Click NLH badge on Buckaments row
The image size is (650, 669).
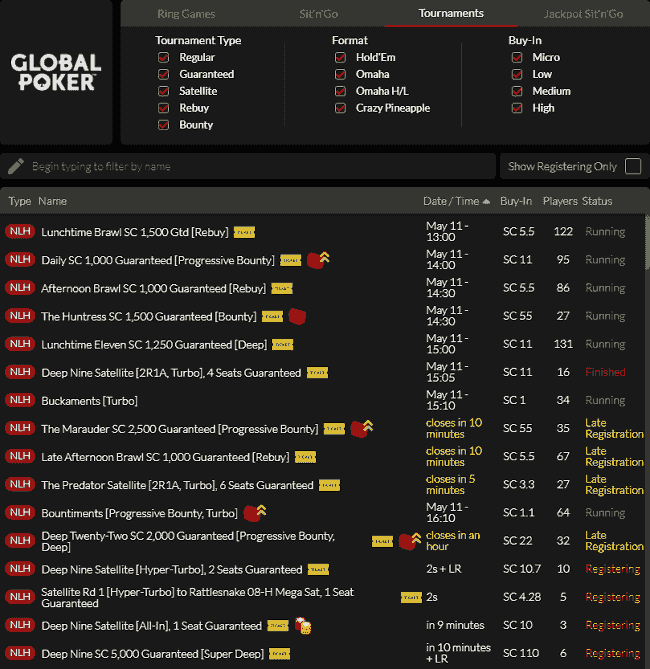20,400
